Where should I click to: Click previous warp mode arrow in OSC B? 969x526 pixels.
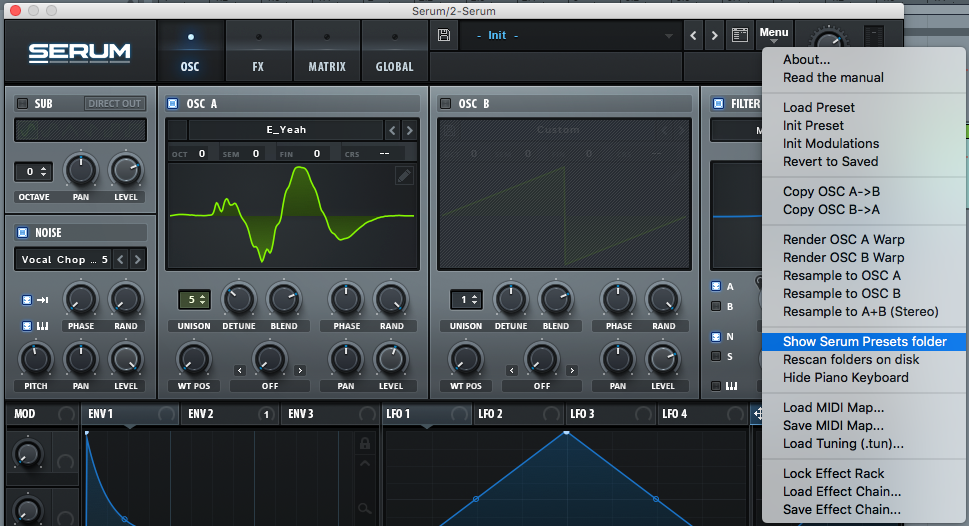512,370
